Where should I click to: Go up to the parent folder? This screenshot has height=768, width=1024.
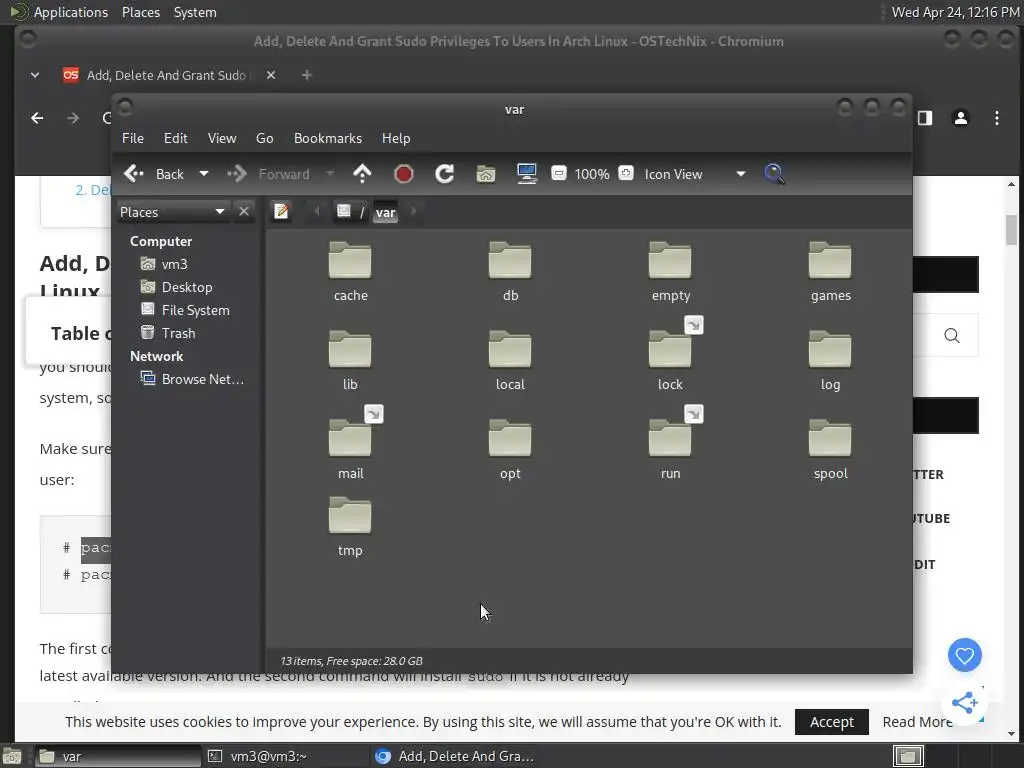(x=362, y=174)
